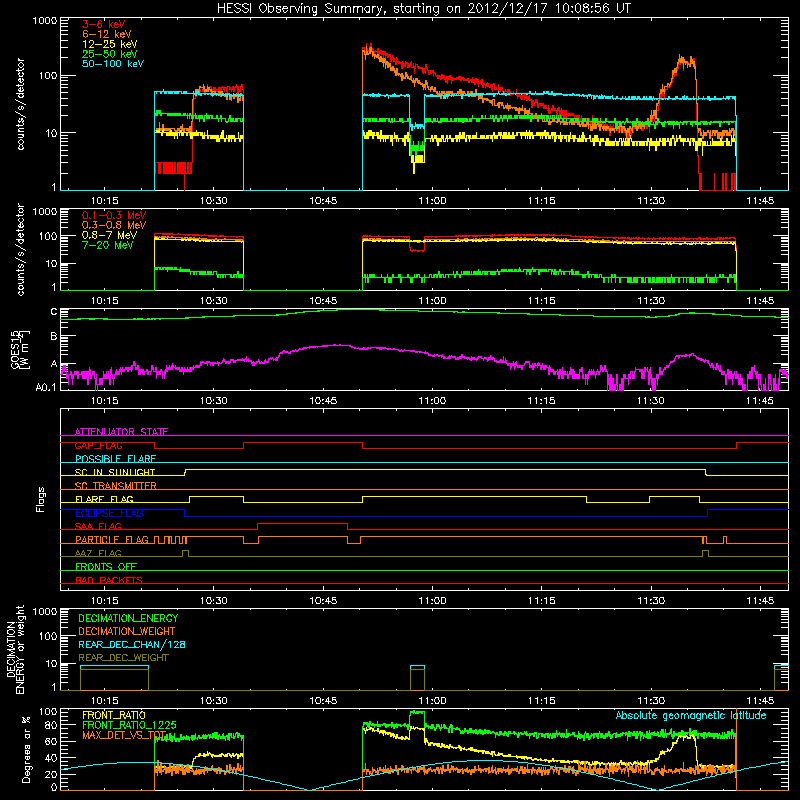This screenshot has height=800, width=800.
Task: Click the REAR_DEC_CHAN/128 legend entry
Action: pyautogui.click(x=132, y=644)
